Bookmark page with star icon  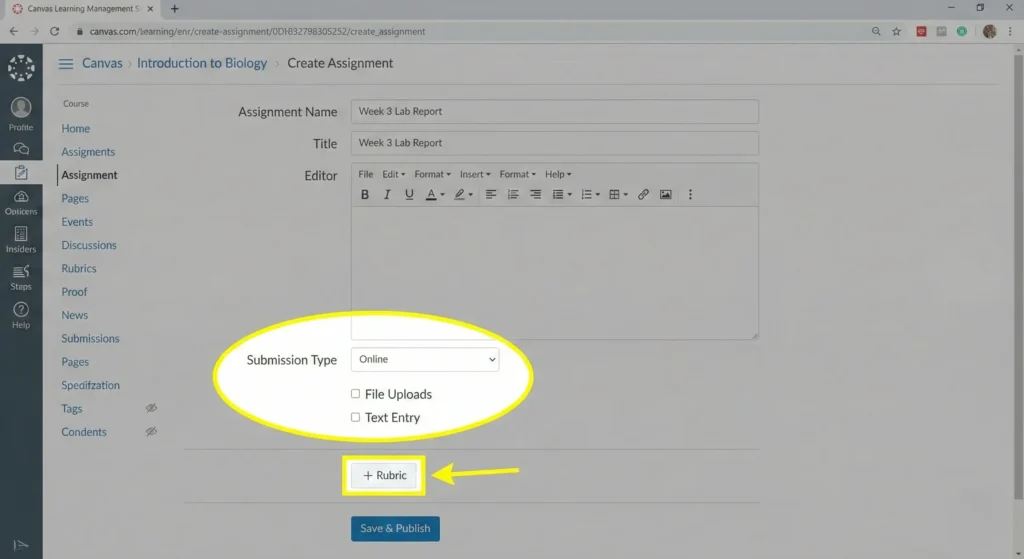(x=897, y=31)
